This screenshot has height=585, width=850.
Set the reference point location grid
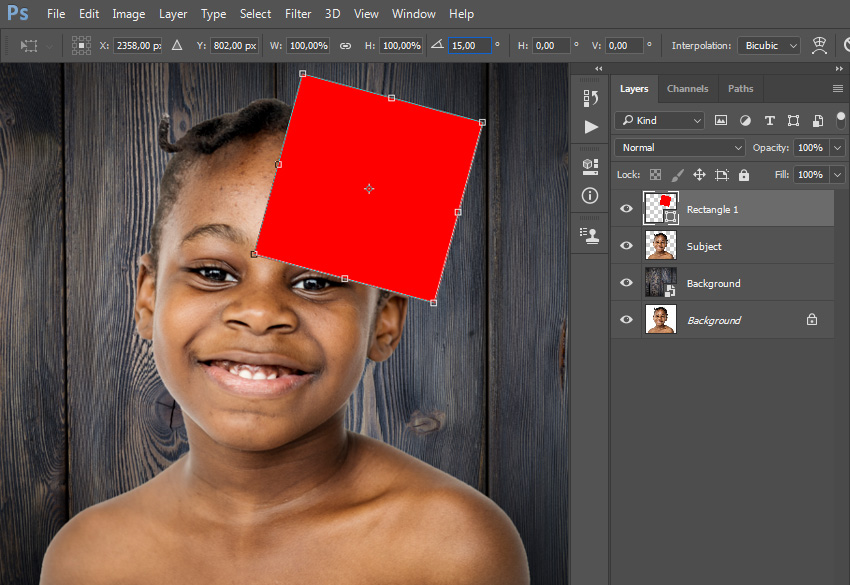[81, 46]
